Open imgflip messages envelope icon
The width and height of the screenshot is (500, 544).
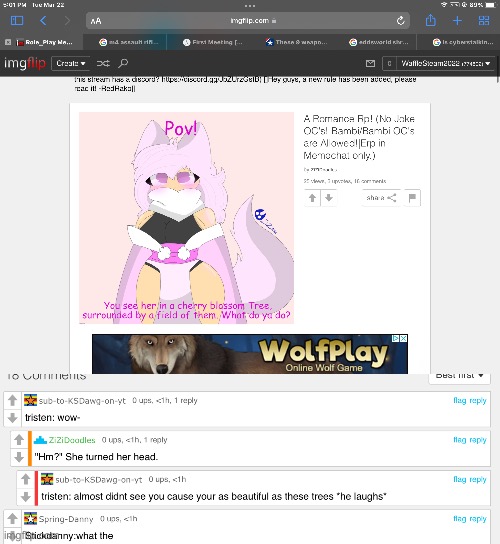pos(370,63)
